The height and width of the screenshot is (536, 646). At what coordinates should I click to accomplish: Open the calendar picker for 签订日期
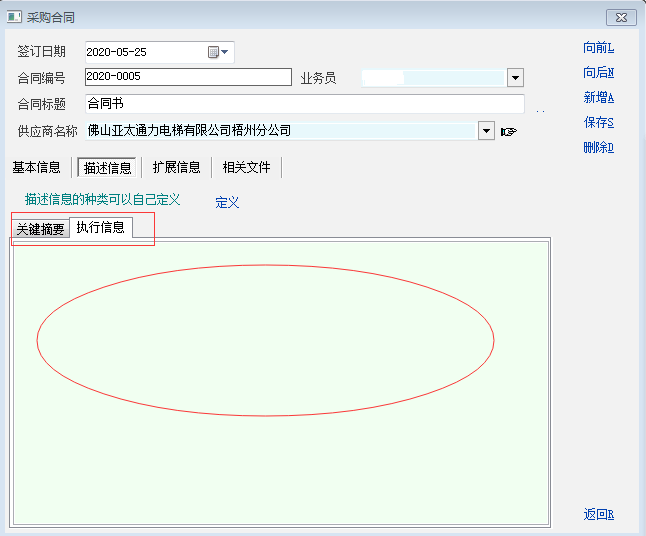point(218,52)
